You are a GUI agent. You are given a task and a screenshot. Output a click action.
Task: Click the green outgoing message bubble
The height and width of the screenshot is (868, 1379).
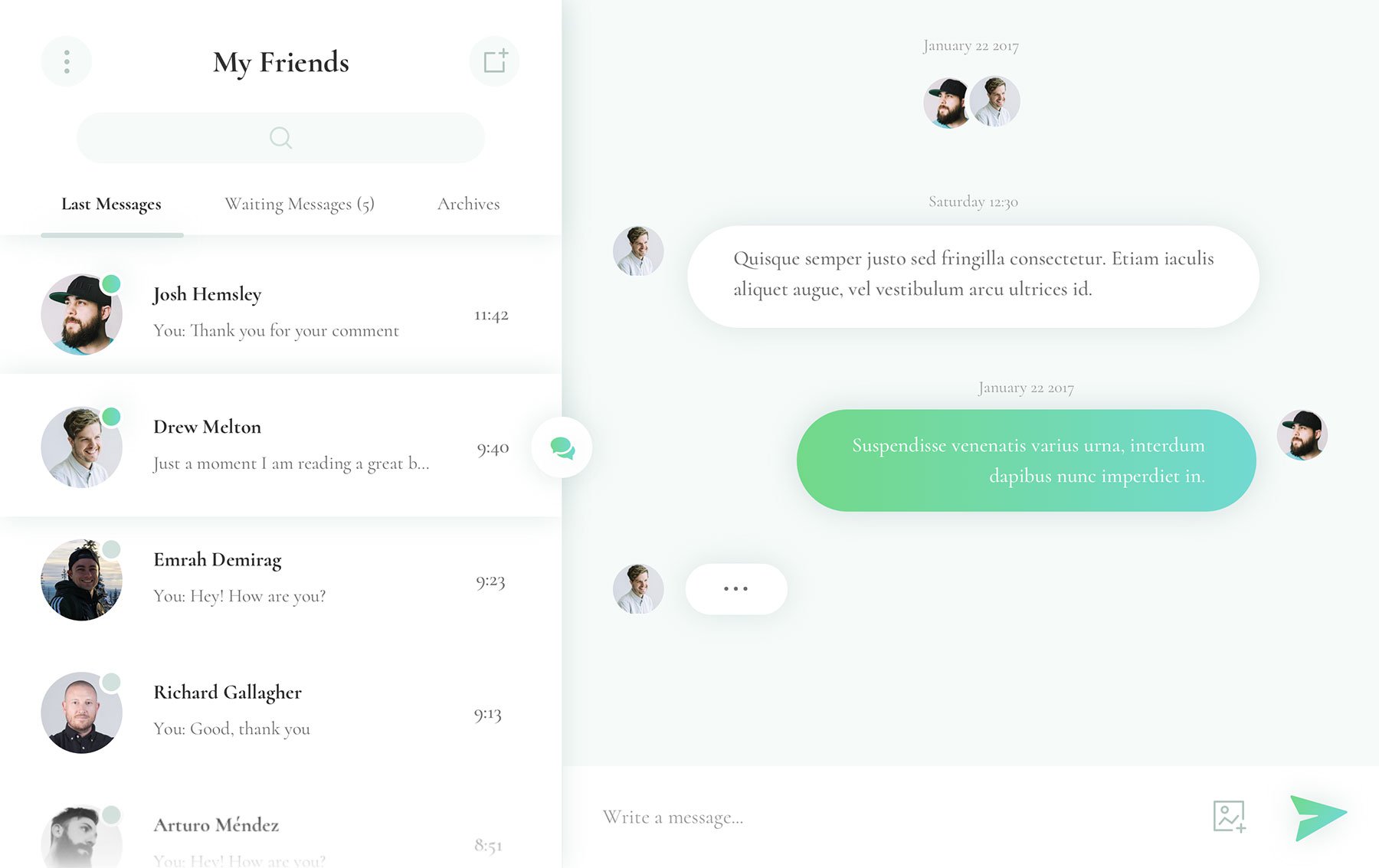[x=1026, y=460]
